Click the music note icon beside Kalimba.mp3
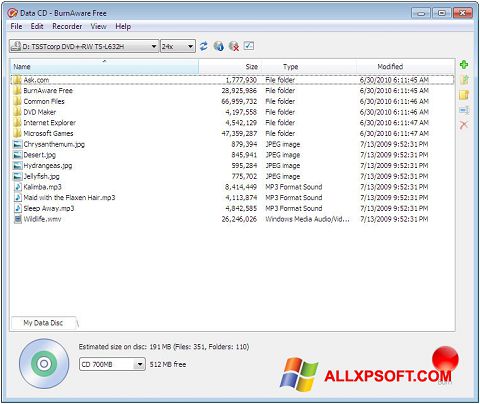480x404 pixels. coord(18,187)
